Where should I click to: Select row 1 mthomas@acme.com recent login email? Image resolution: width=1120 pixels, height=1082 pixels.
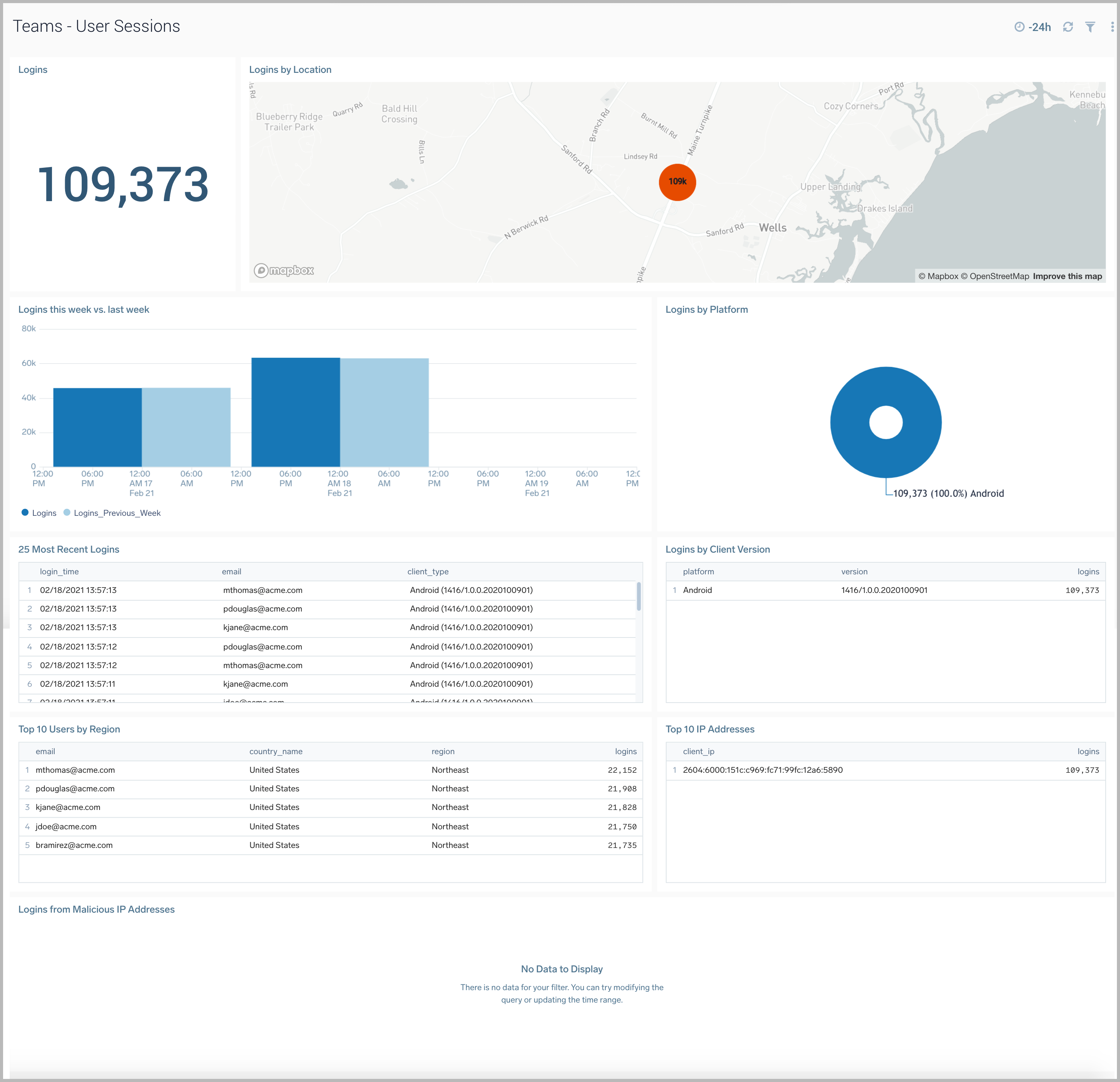click(x=262, y=590)
